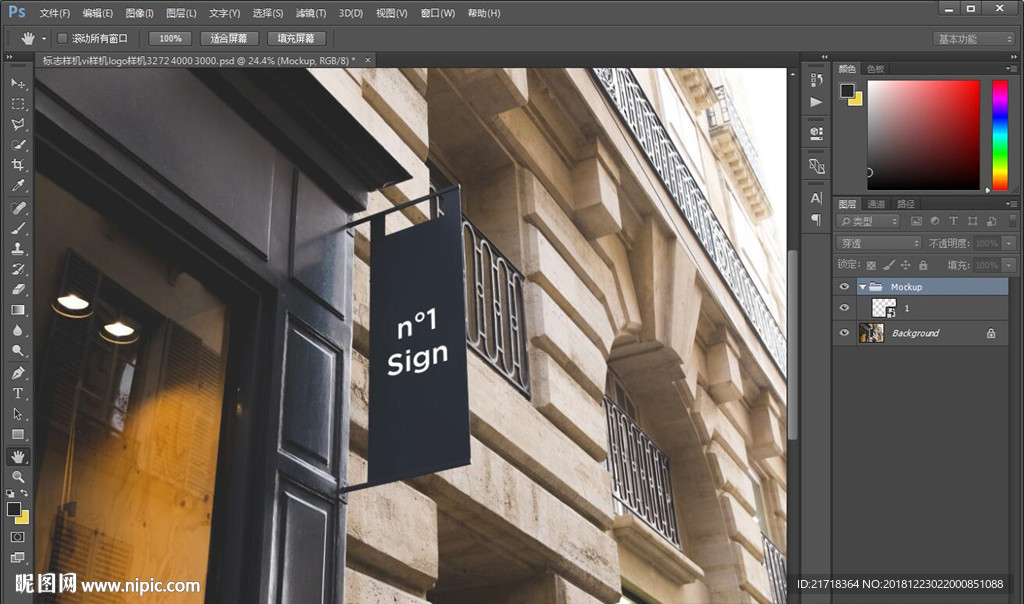The width and height of the screenshot is (1024, 604).
Task: Change the screen mode icon
Action: coord(18,557)
